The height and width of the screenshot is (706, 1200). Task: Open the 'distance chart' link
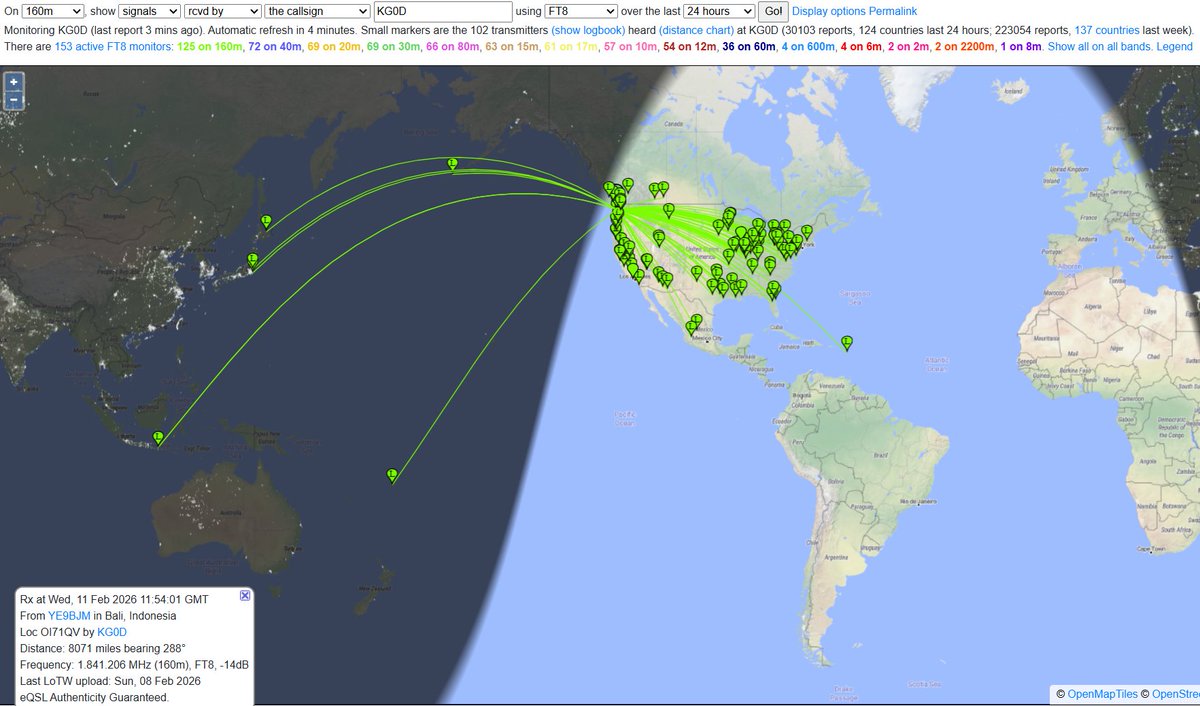pos(696,29)
